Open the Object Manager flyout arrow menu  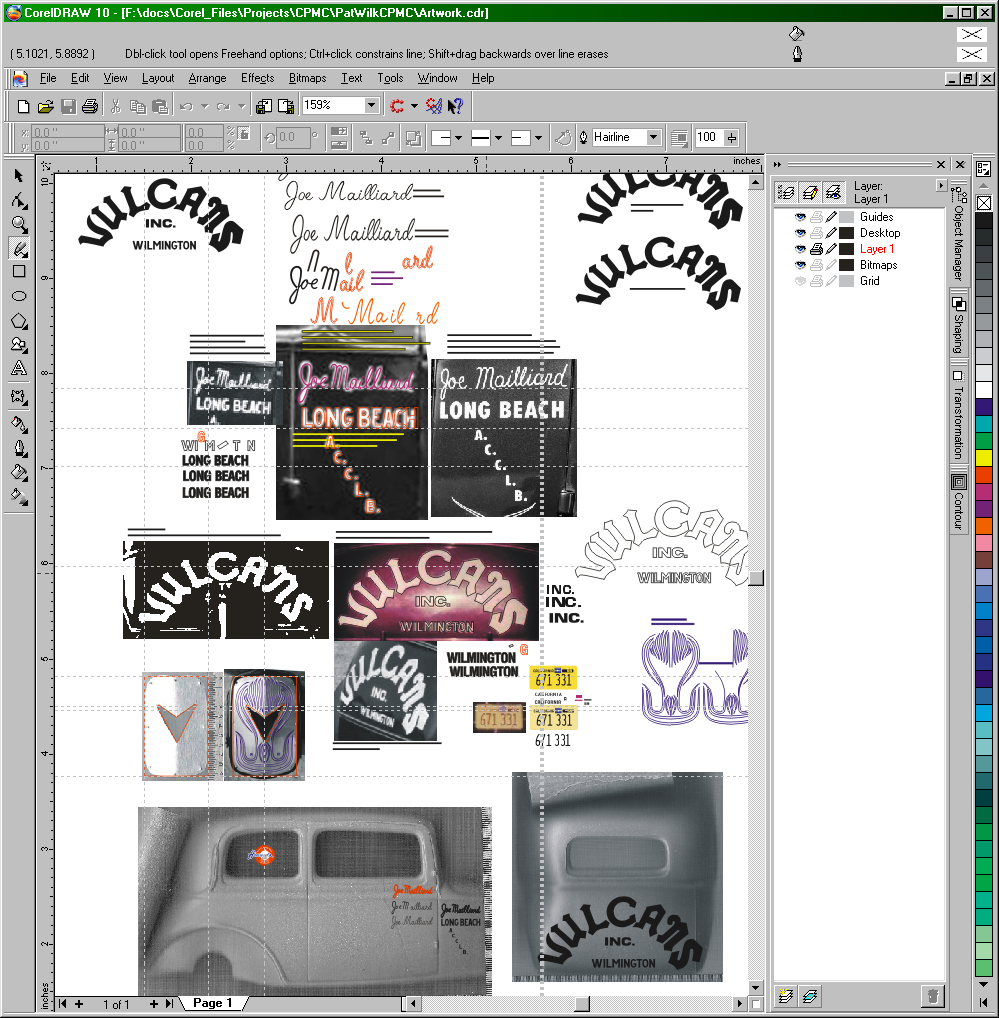(x=940, y=186)
